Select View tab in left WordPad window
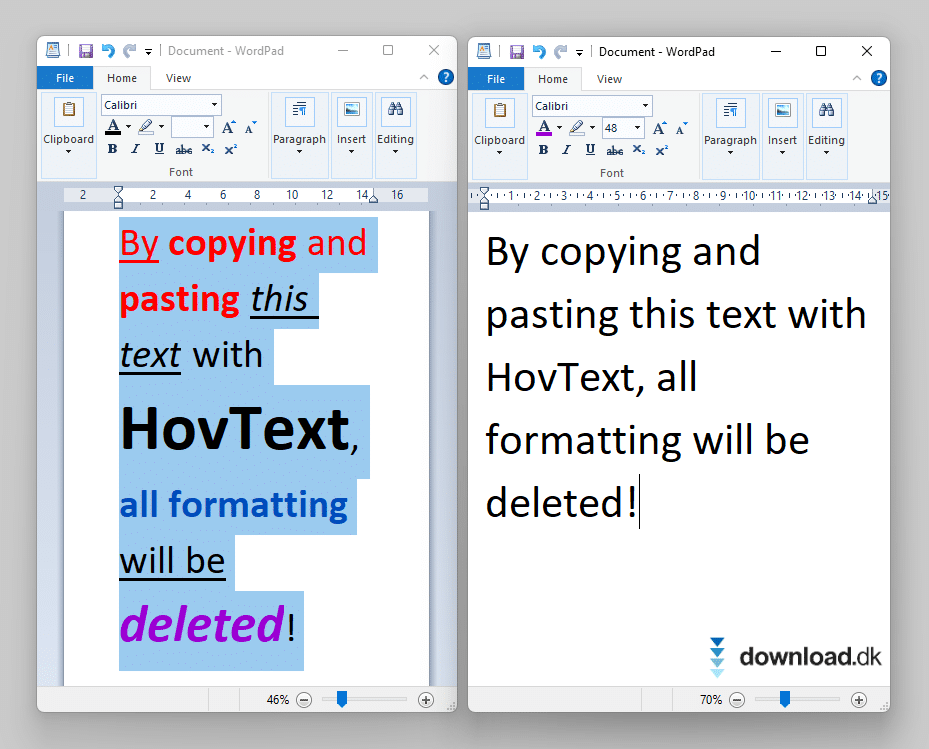The height and width of the screenshot is (749, 929). coord(178,78)
